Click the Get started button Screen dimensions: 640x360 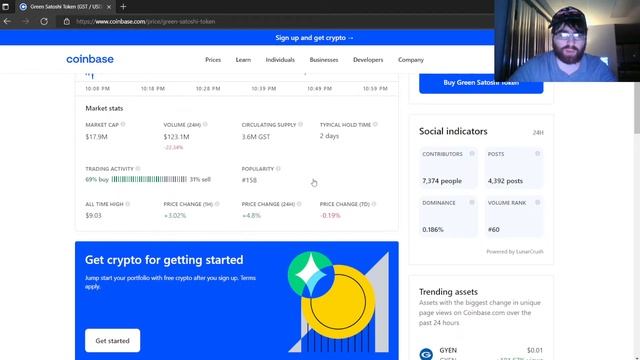tap(113, 340)
